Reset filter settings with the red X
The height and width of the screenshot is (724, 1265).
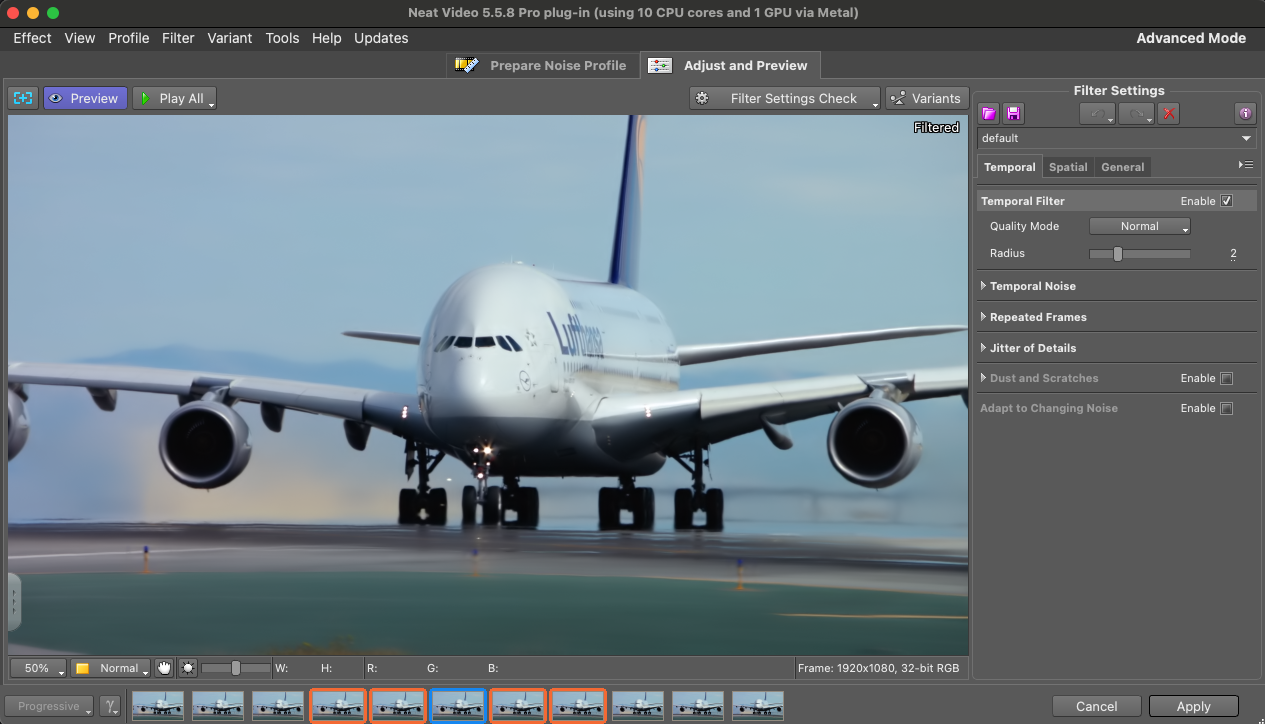point(1168,113)
